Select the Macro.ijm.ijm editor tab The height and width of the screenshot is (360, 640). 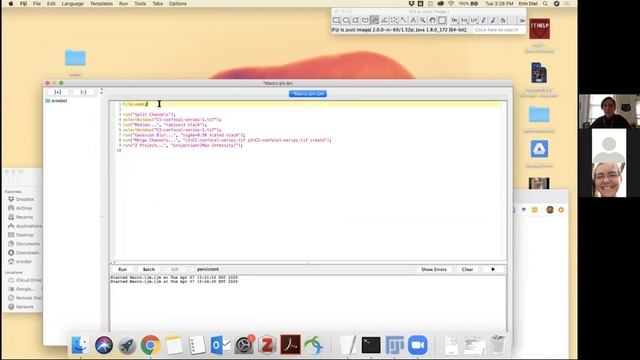(308, 94)
